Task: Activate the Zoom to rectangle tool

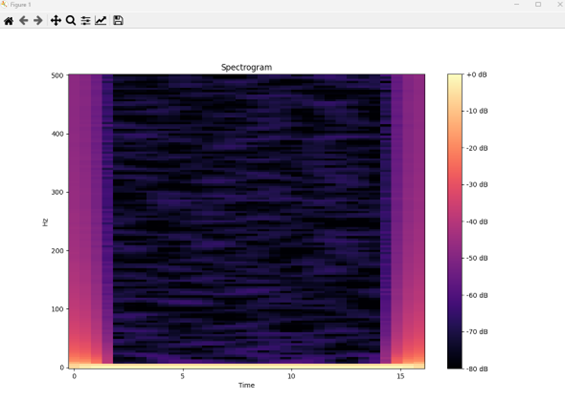Action: pos(71,21)
